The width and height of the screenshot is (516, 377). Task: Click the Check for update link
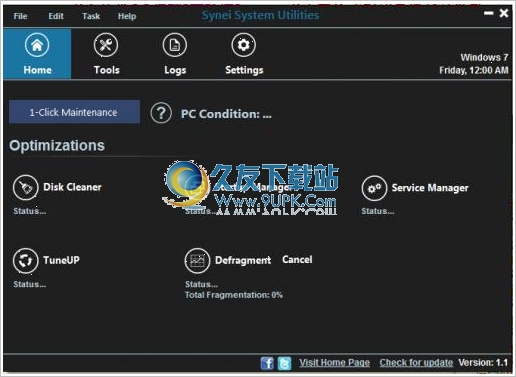[x=416, y=362]
